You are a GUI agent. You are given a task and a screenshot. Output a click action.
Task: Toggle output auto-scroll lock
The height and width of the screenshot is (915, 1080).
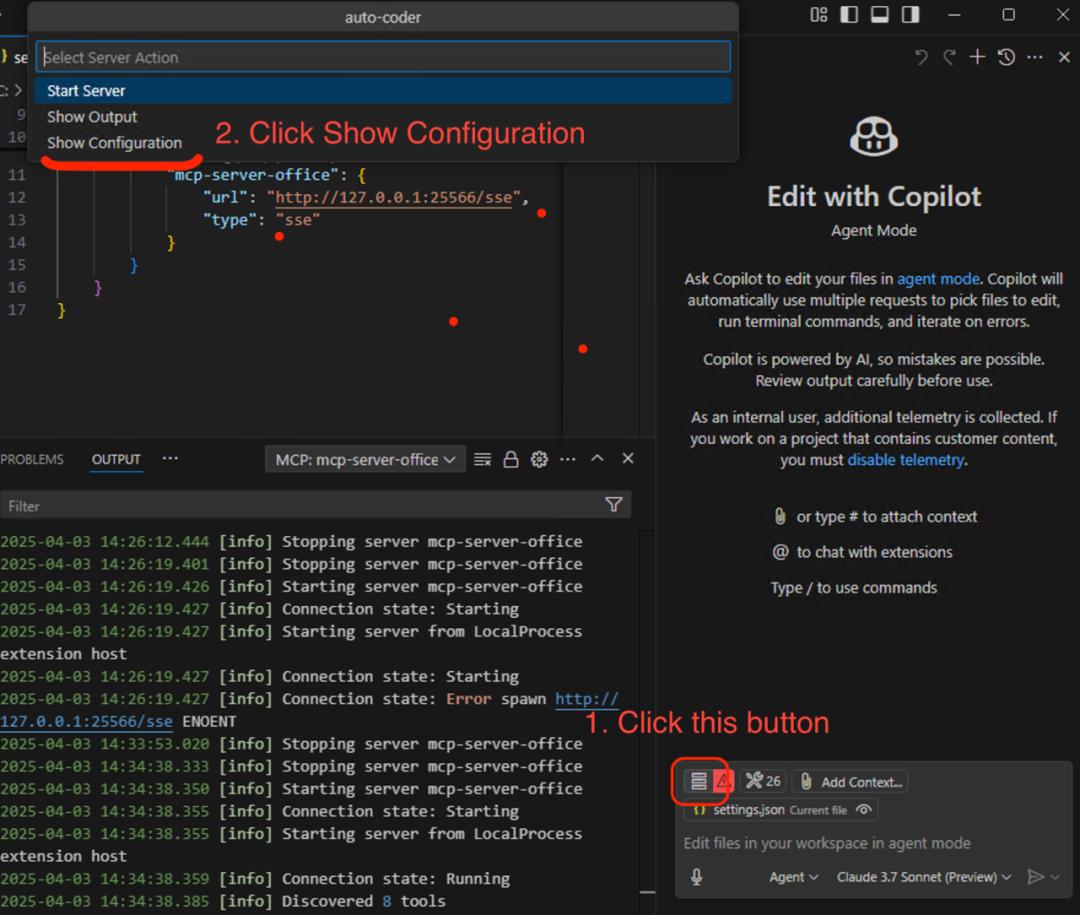pyautogui.click(x=510, y=459)
